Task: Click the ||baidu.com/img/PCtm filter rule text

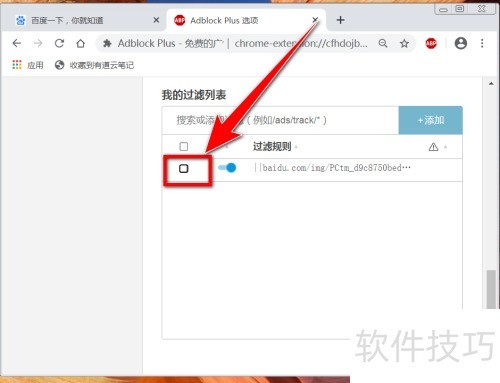Action: (332, 168)
